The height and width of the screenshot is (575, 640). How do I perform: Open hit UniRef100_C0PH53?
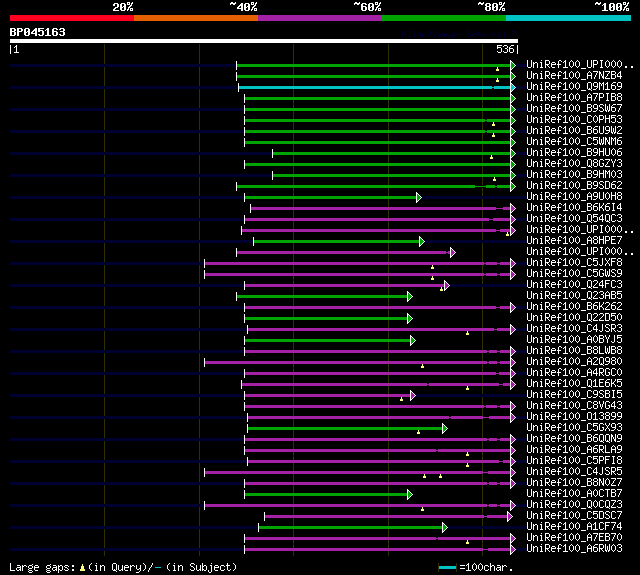tap(574, 120)
